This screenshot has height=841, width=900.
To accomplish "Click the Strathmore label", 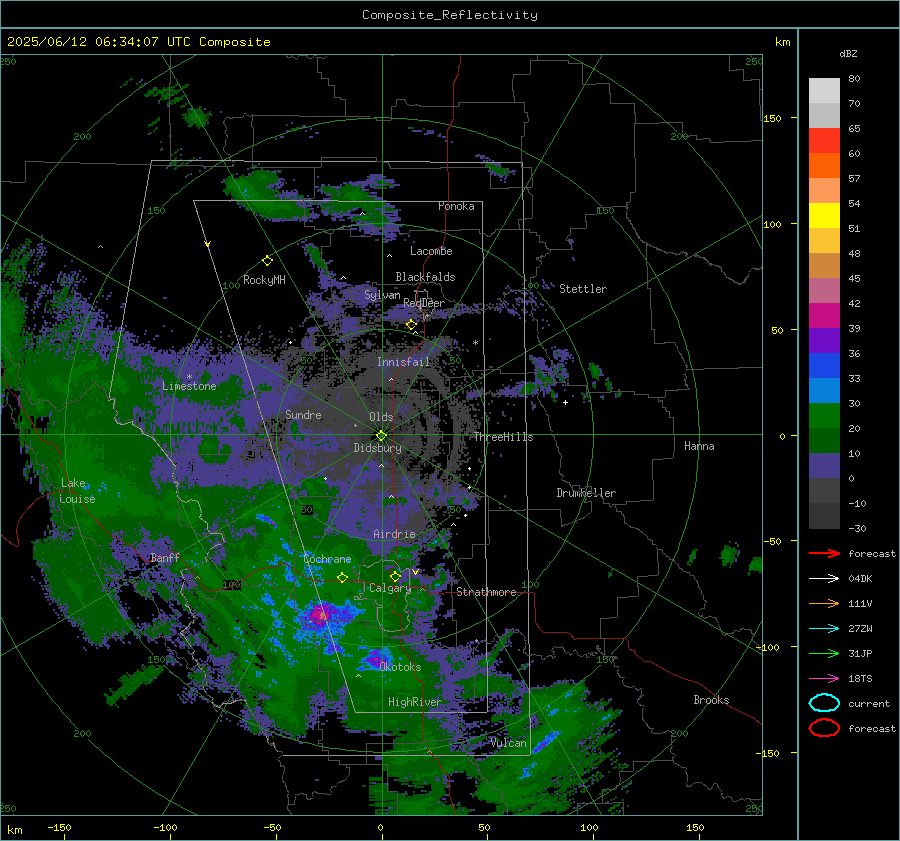I will click(x=486, y=592).
